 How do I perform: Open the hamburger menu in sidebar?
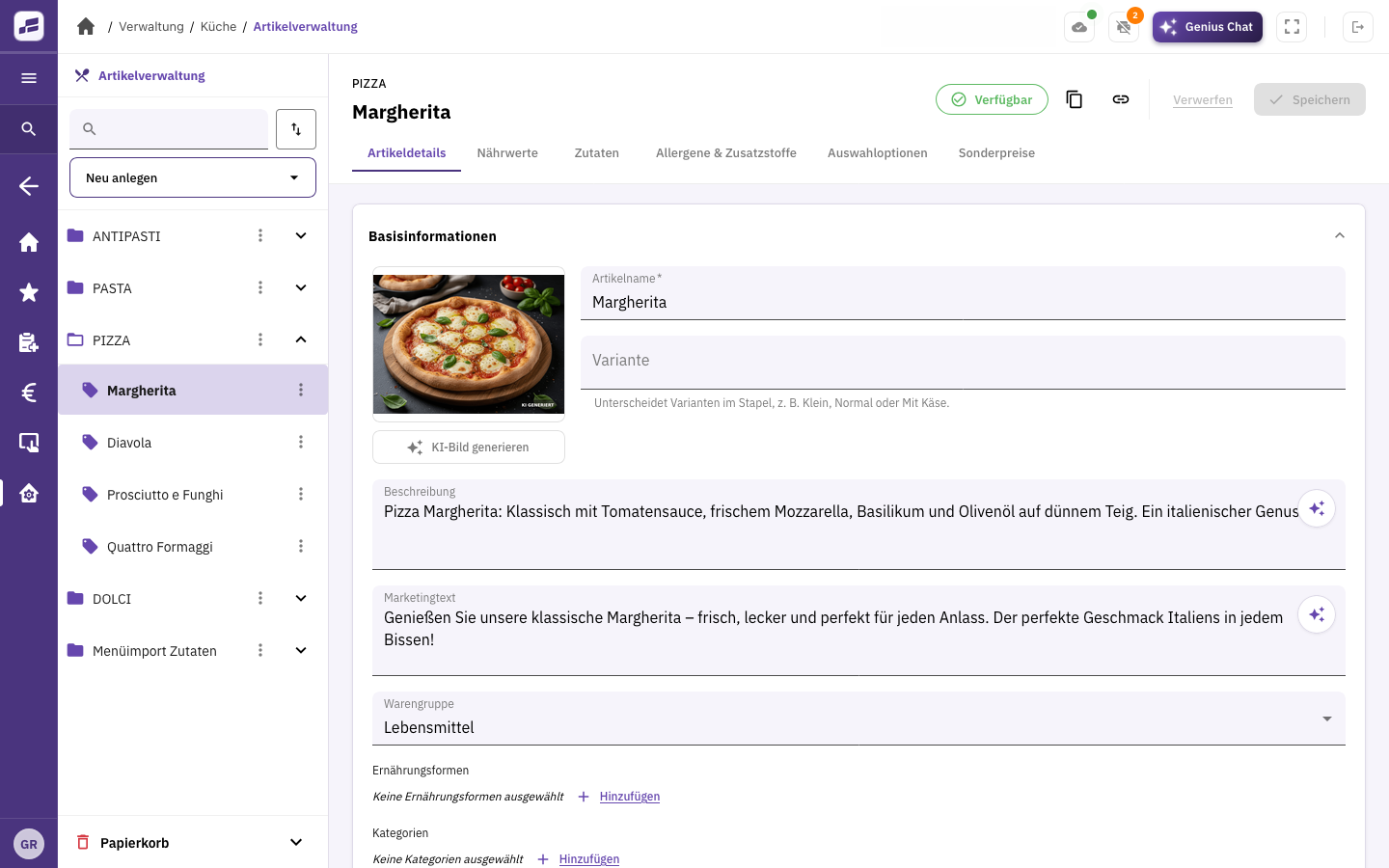click(29, 78)
